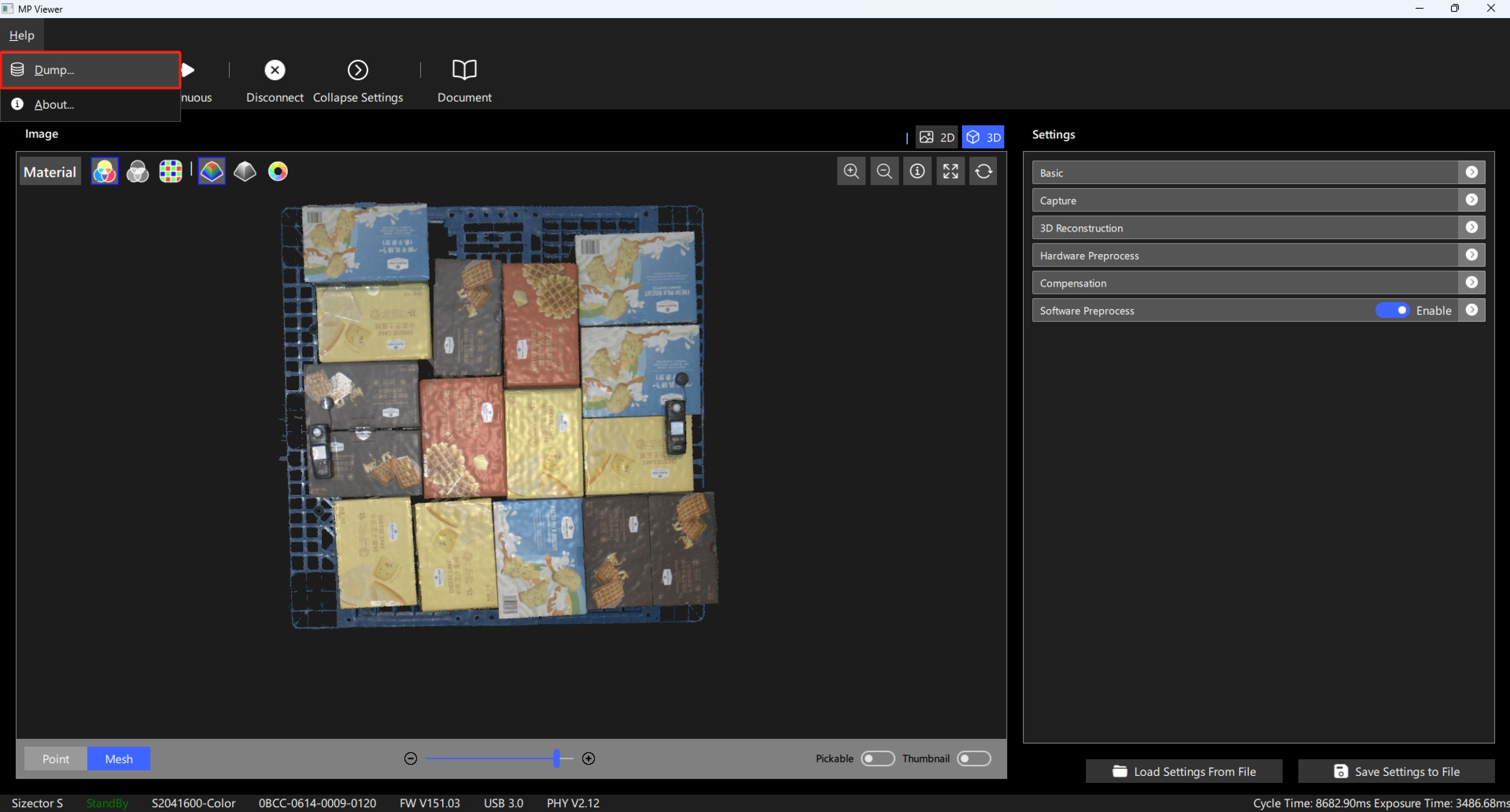
Task: Expand the Compensation settings section
Action: click(x=1258, y=282)
